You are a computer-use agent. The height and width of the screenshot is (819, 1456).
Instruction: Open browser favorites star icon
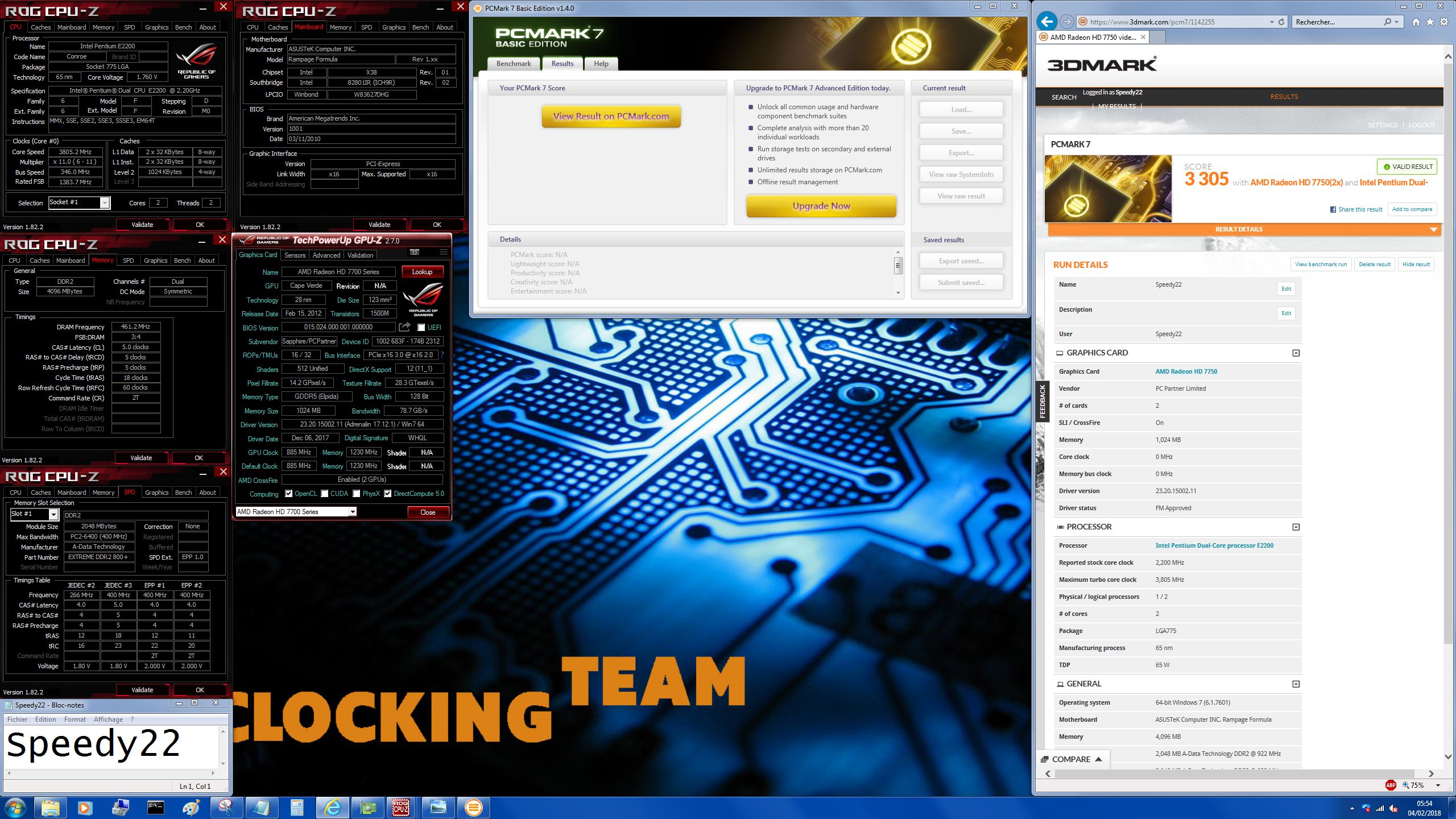pyautogui.click(x=1430, y=22)
